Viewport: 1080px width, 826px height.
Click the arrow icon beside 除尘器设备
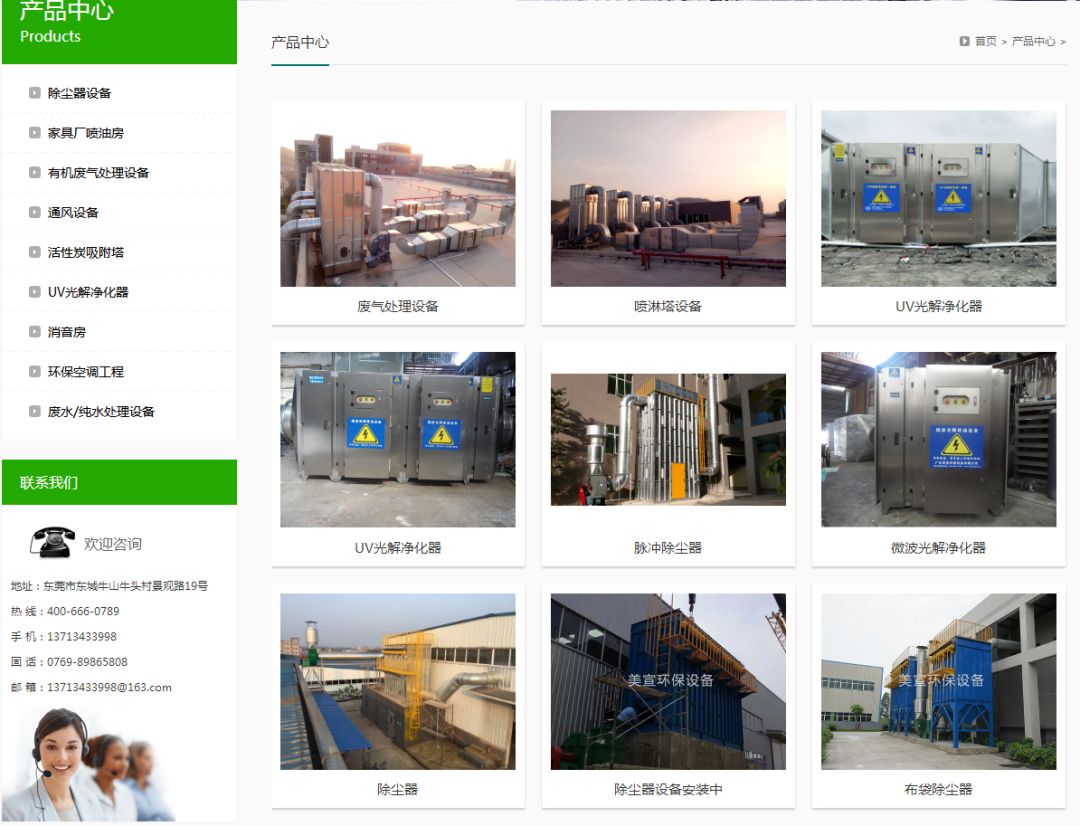coord(35,93)
